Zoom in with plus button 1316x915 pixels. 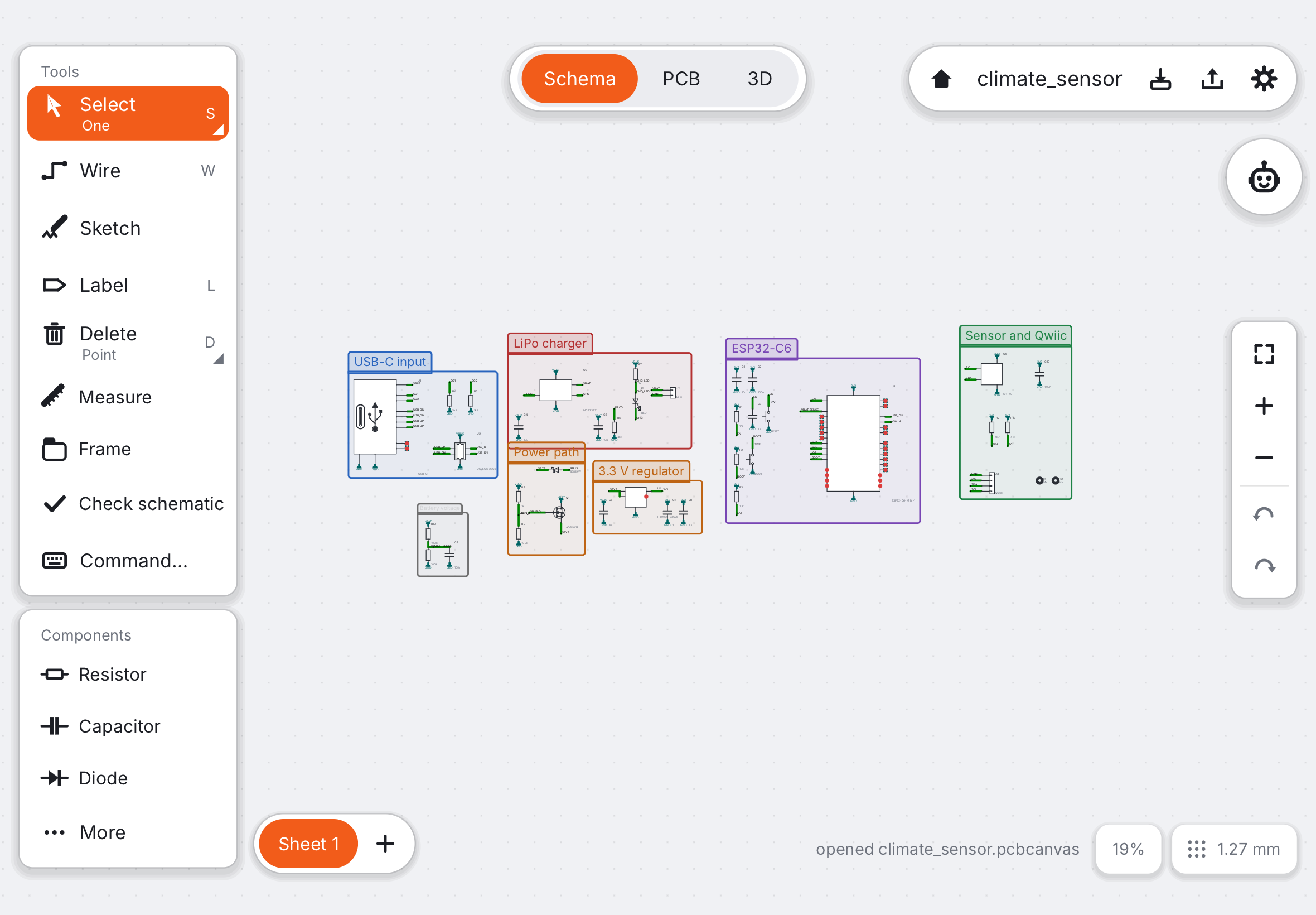[1263, 406]
